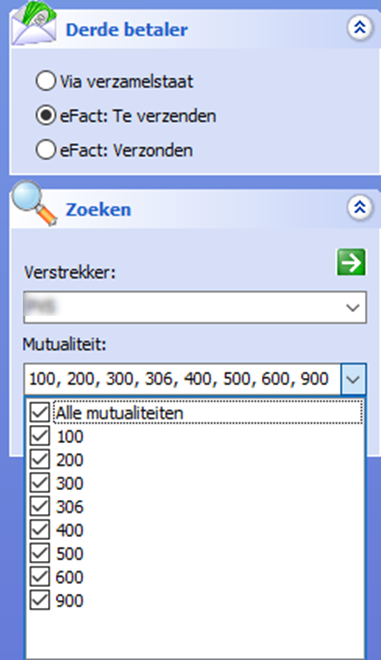The height and width of the screenshot is (660, 381).
Task: Collapse the Zoeken panel
Action: pos(360,208)
